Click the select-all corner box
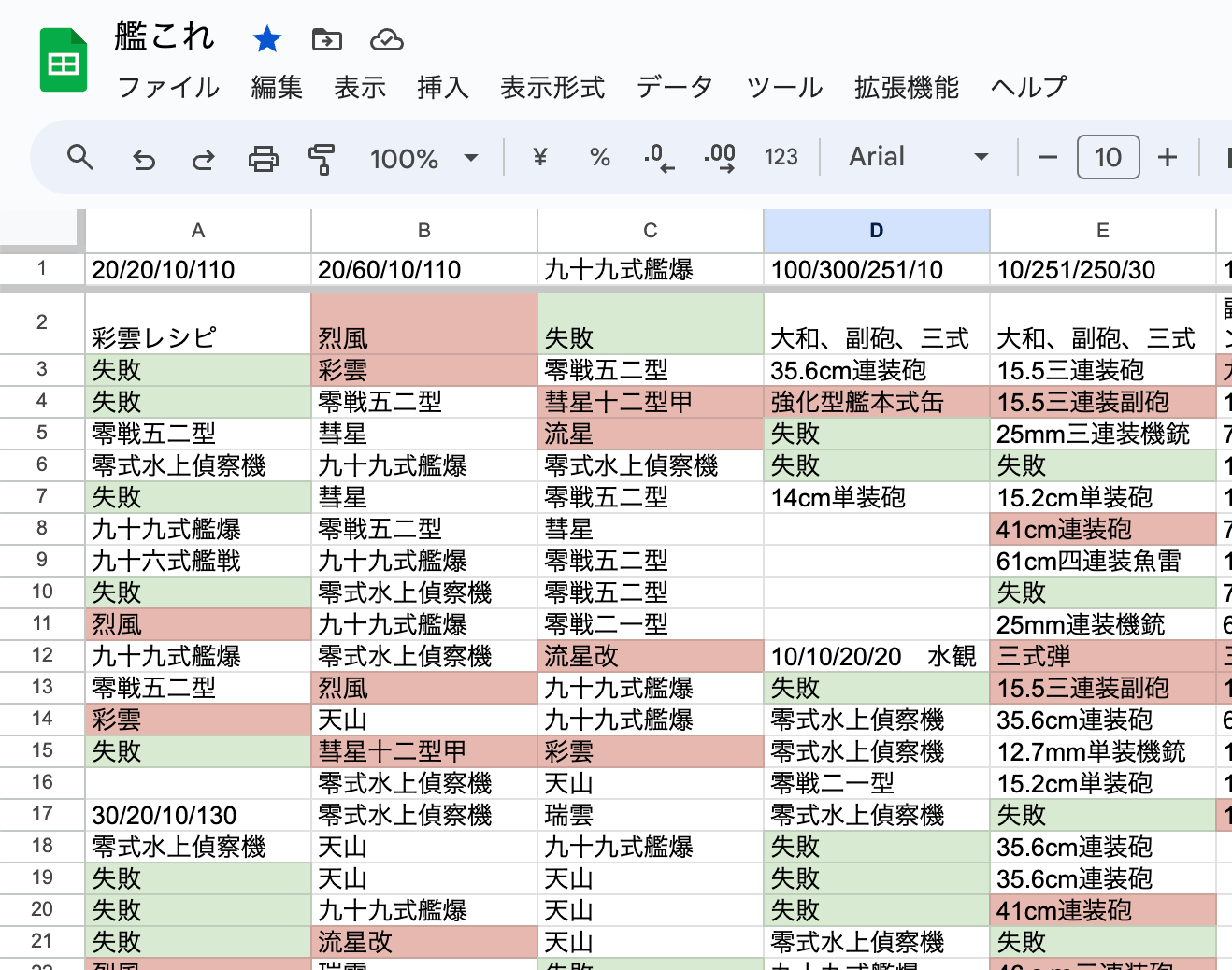 point(42,231)
